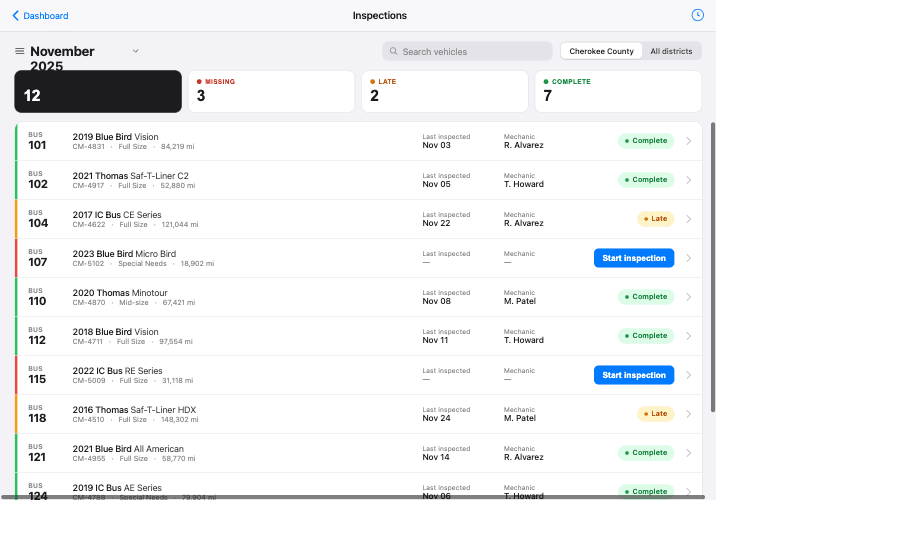Image resolution: width=924 pixels, height=540 pixels.
Task: Open Bus 102 row chevron
Action: click(x=688, y=180)
